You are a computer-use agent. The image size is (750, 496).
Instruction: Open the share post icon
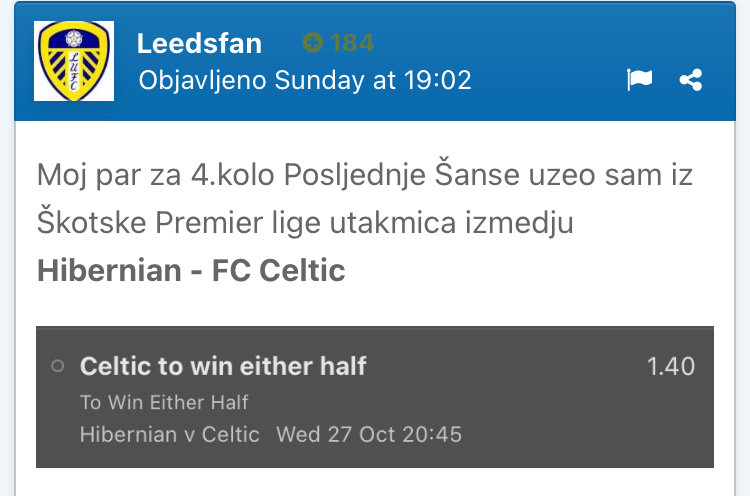690,80
